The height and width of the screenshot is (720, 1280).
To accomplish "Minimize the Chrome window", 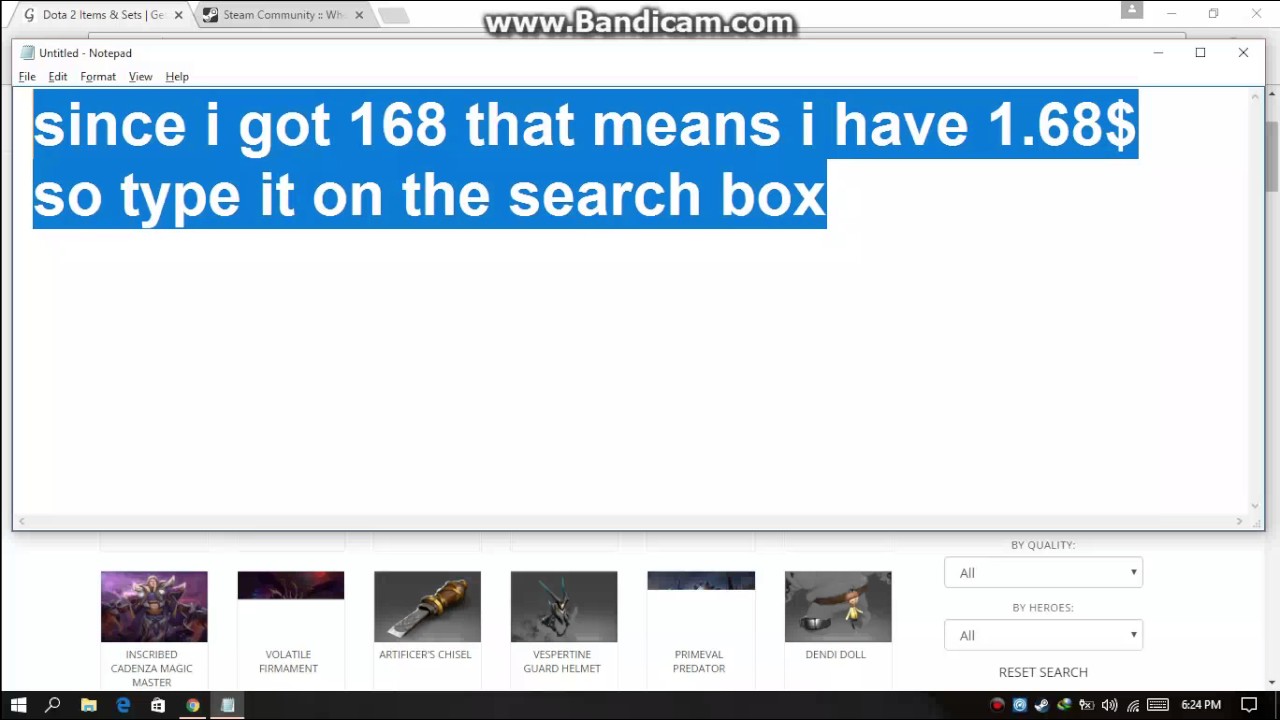I will [1171, 14].
